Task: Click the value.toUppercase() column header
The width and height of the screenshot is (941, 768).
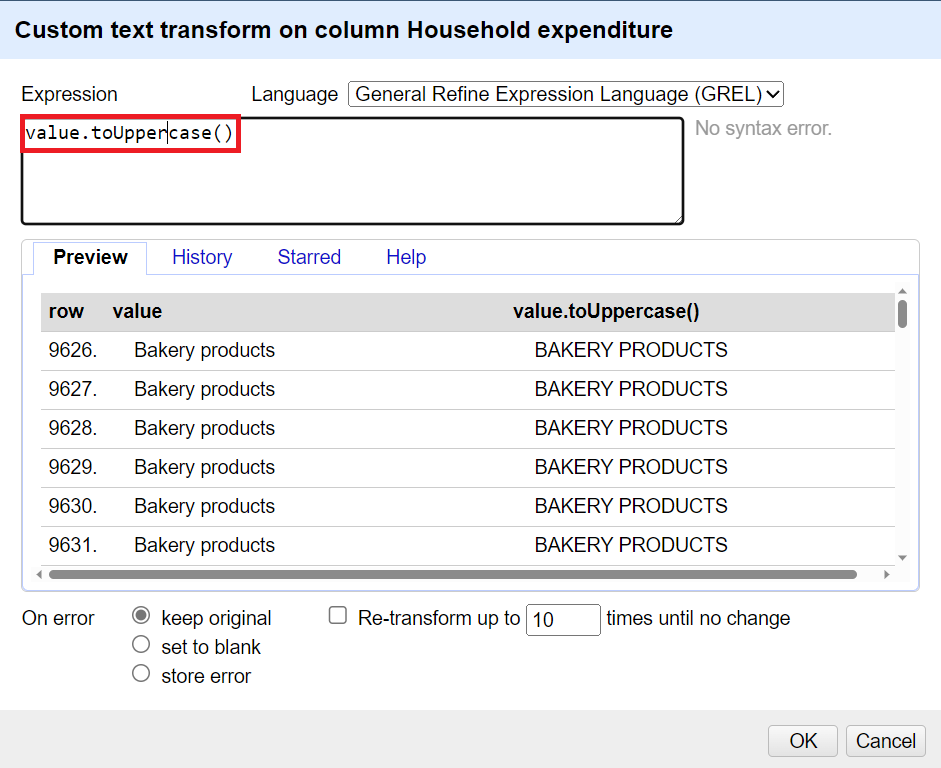Action: click(609, 311)
